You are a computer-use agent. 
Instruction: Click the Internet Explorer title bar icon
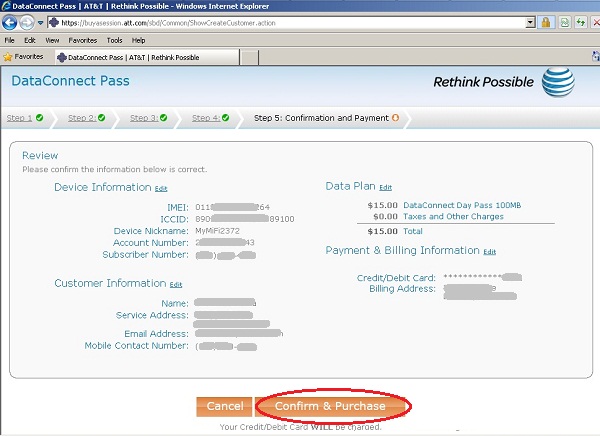tap(6, 5)
